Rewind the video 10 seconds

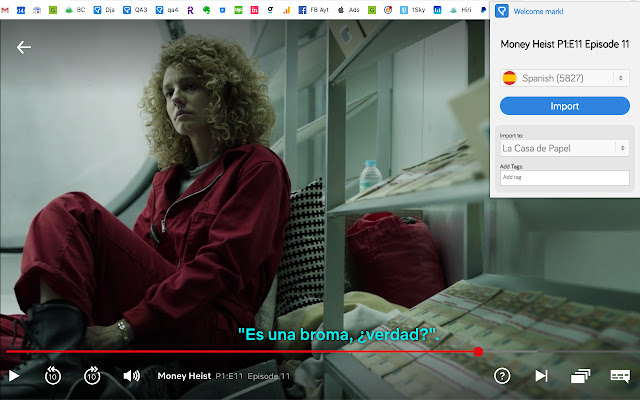coord(52,376)
